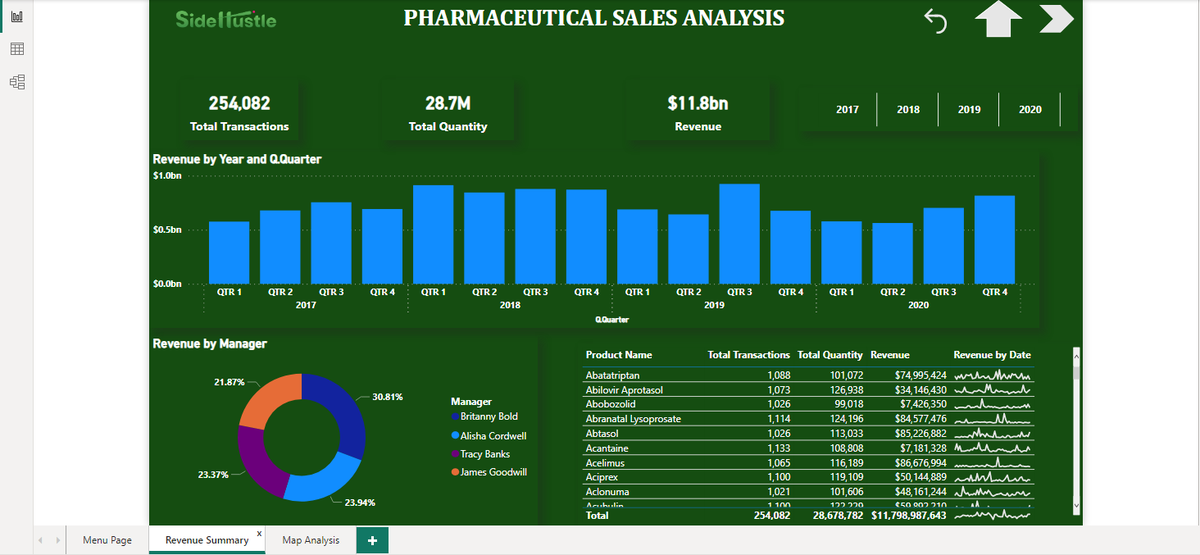Close the Revenue Summary tab

pyautogui.click(x=259, y=534)
